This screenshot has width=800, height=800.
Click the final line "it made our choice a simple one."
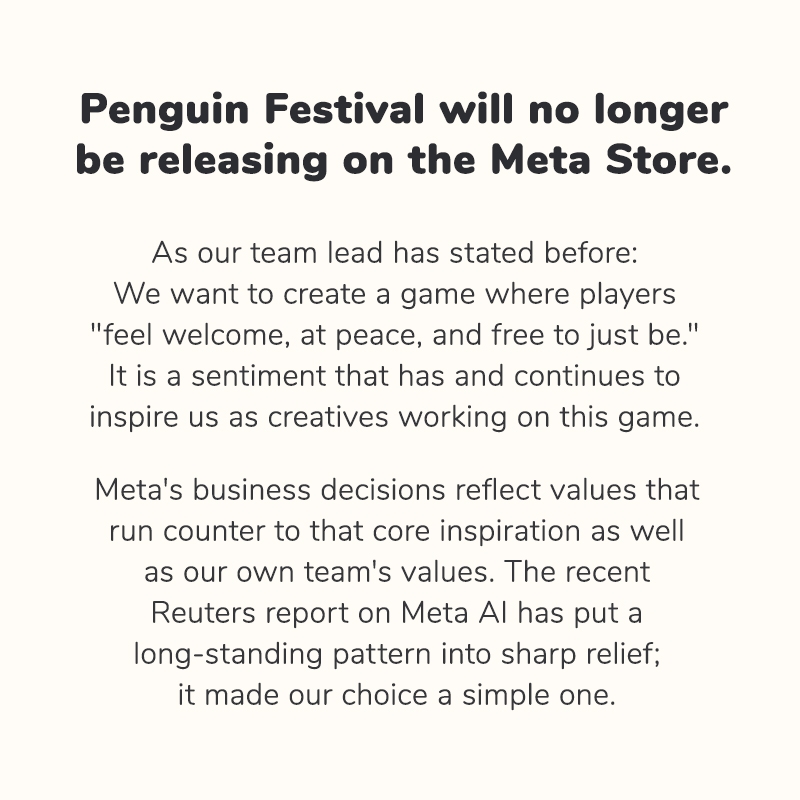[x=400, y=694]
